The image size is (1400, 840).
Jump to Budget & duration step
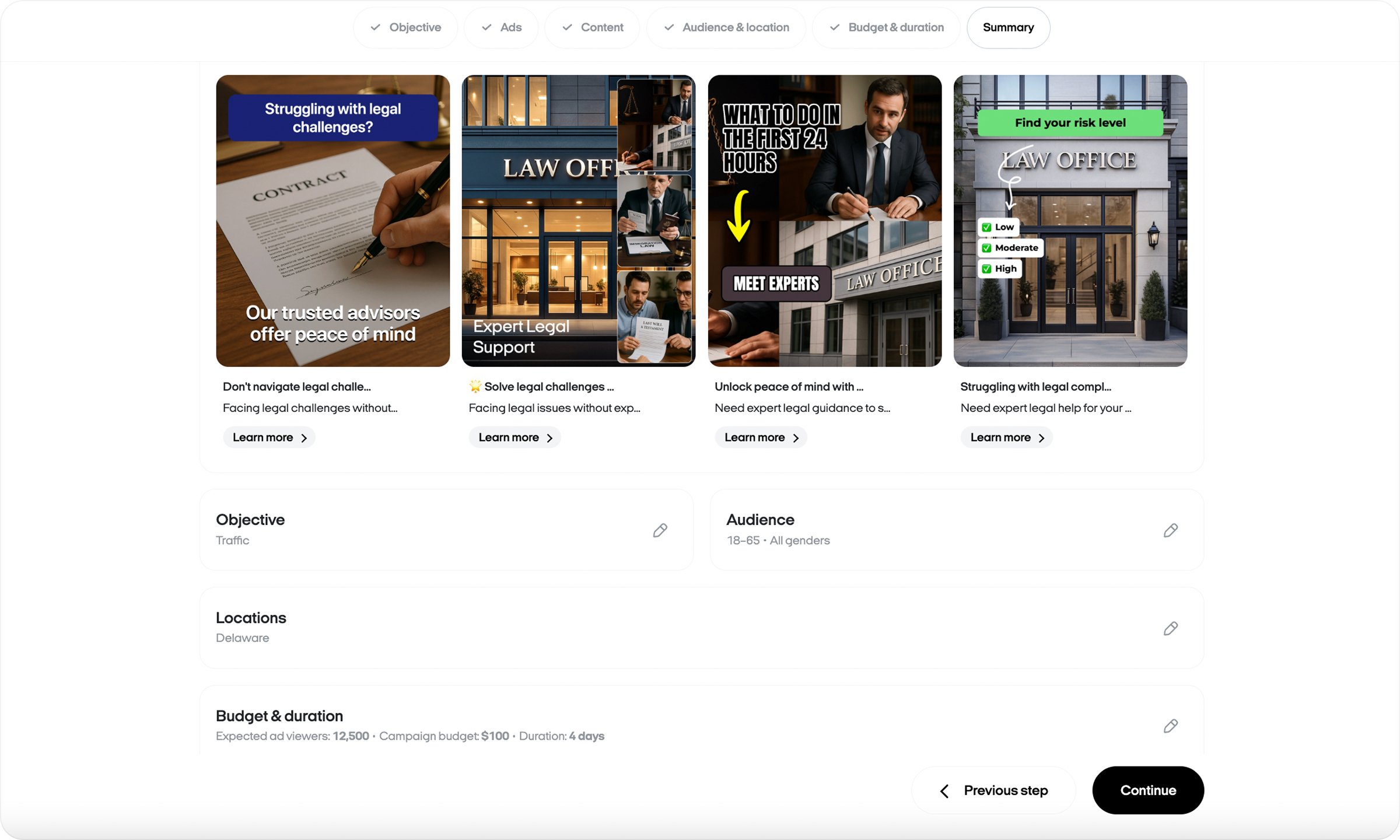tap(886, 27)
